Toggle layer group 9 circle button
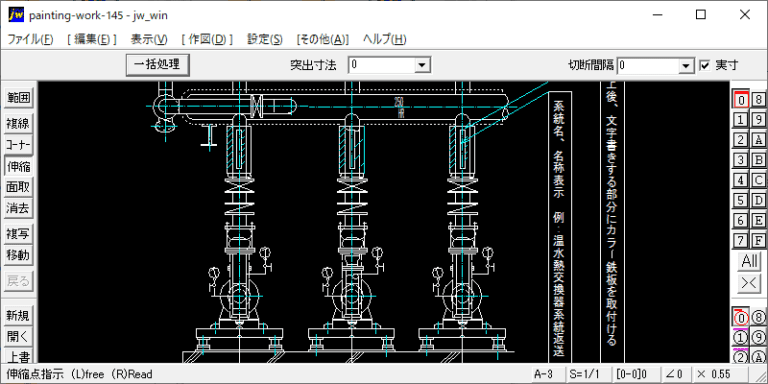The image size is (768, 384). click(x=758, y=337)
